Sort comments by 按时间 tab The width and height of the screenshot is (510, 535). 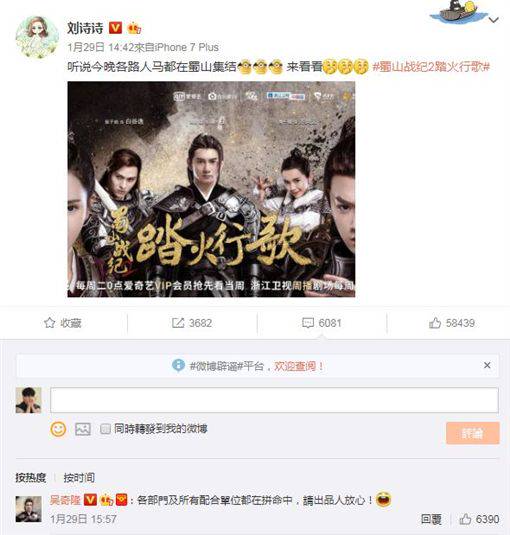coord(79,478)
